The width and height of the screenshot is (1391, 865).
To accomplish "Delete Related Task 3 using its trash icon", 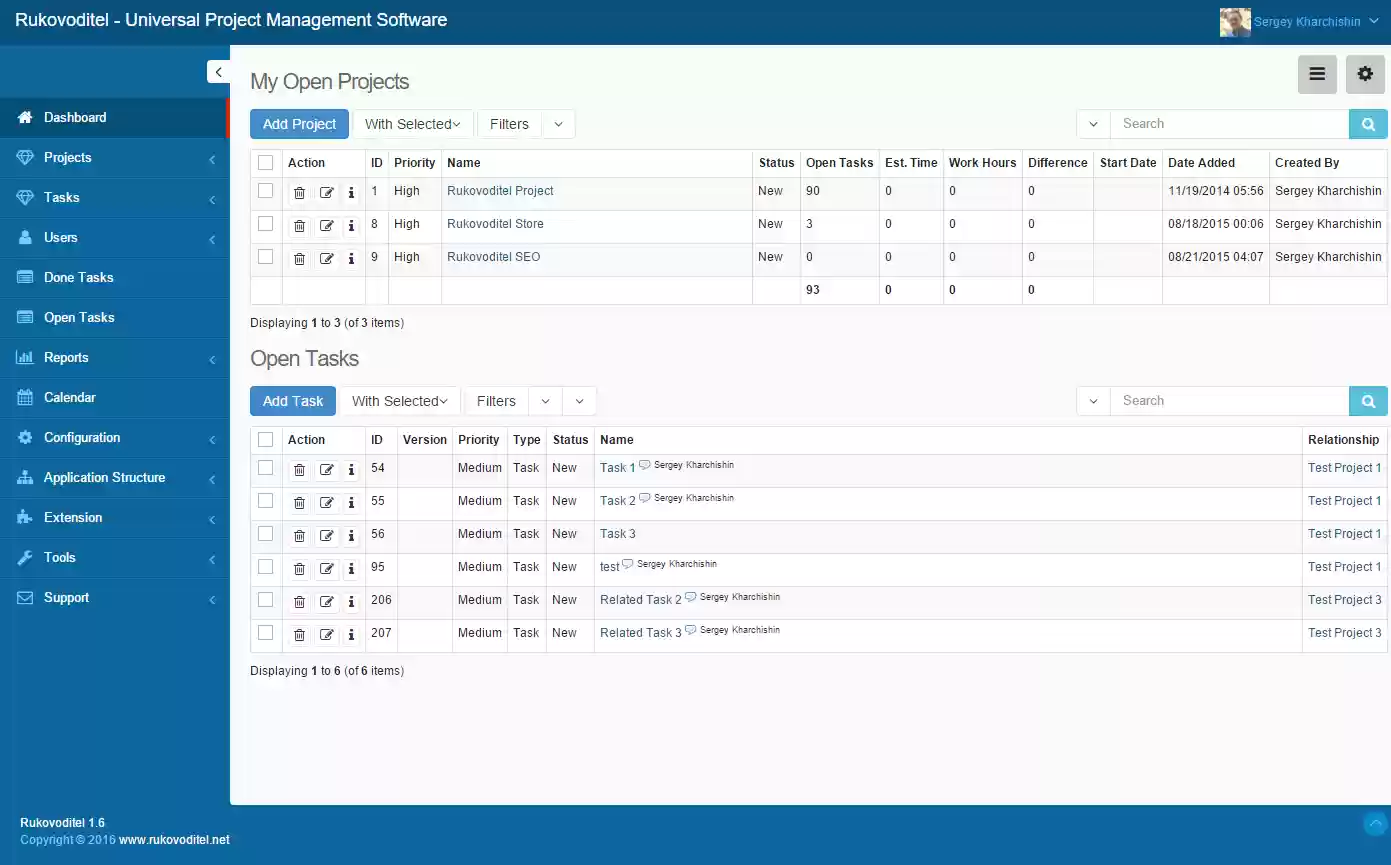I will (299, 634).
